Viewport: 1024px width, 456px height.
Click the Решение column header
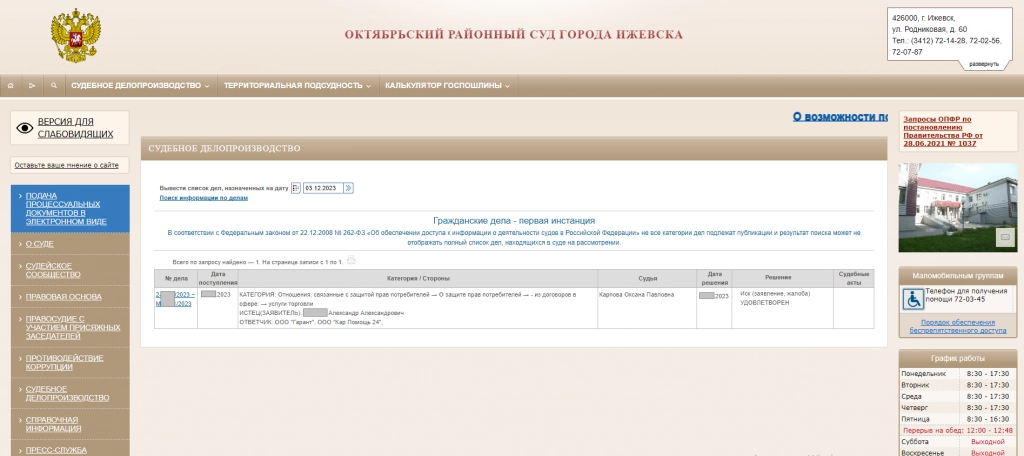782,278
